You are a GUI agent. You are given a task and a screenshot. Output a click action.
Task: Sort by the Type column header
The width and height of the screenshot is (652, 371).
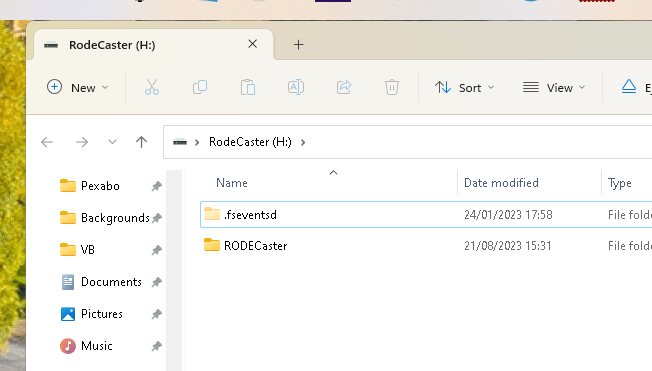[620, 183]
